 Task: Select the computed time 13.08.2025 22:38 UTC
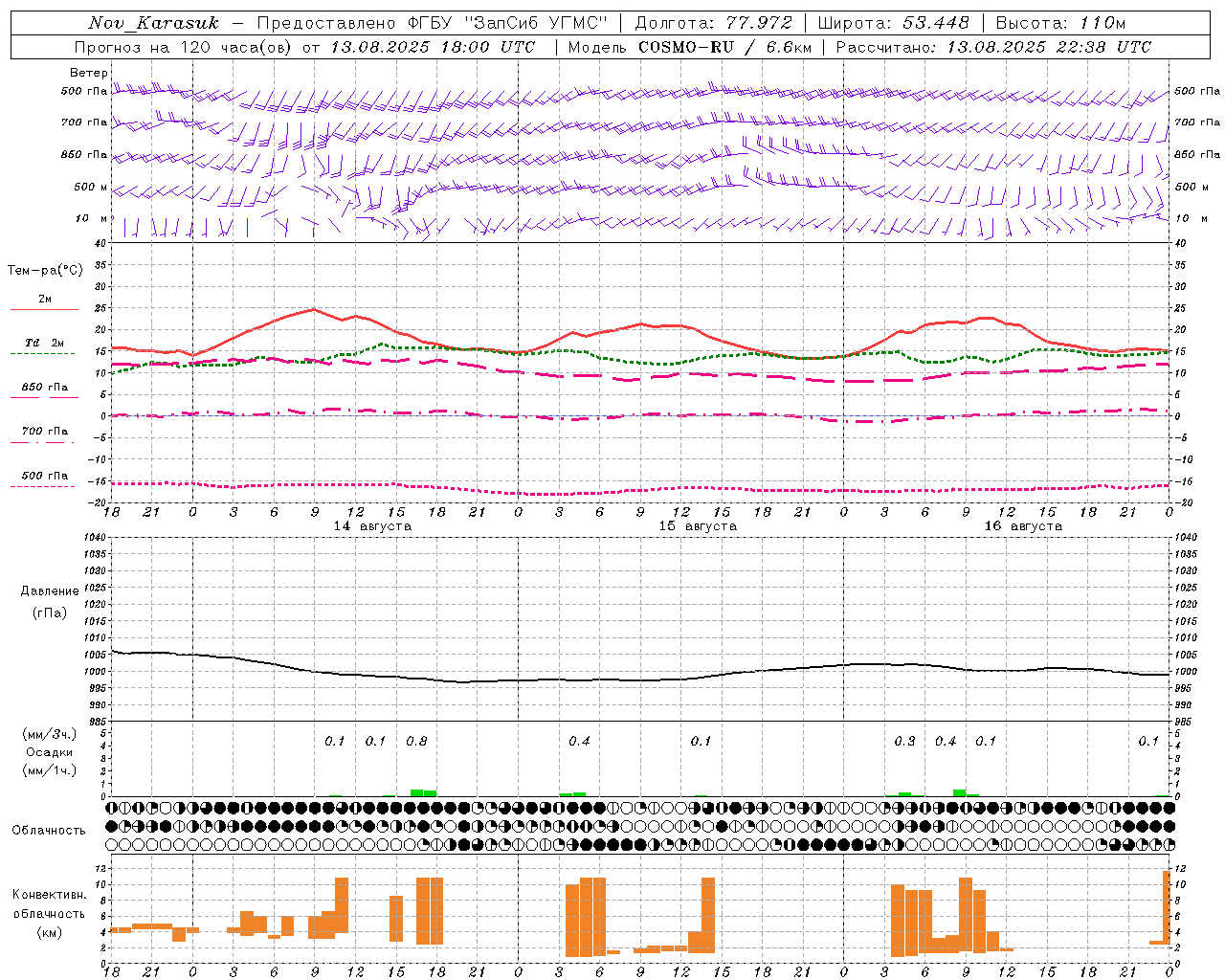[1049, 47]
